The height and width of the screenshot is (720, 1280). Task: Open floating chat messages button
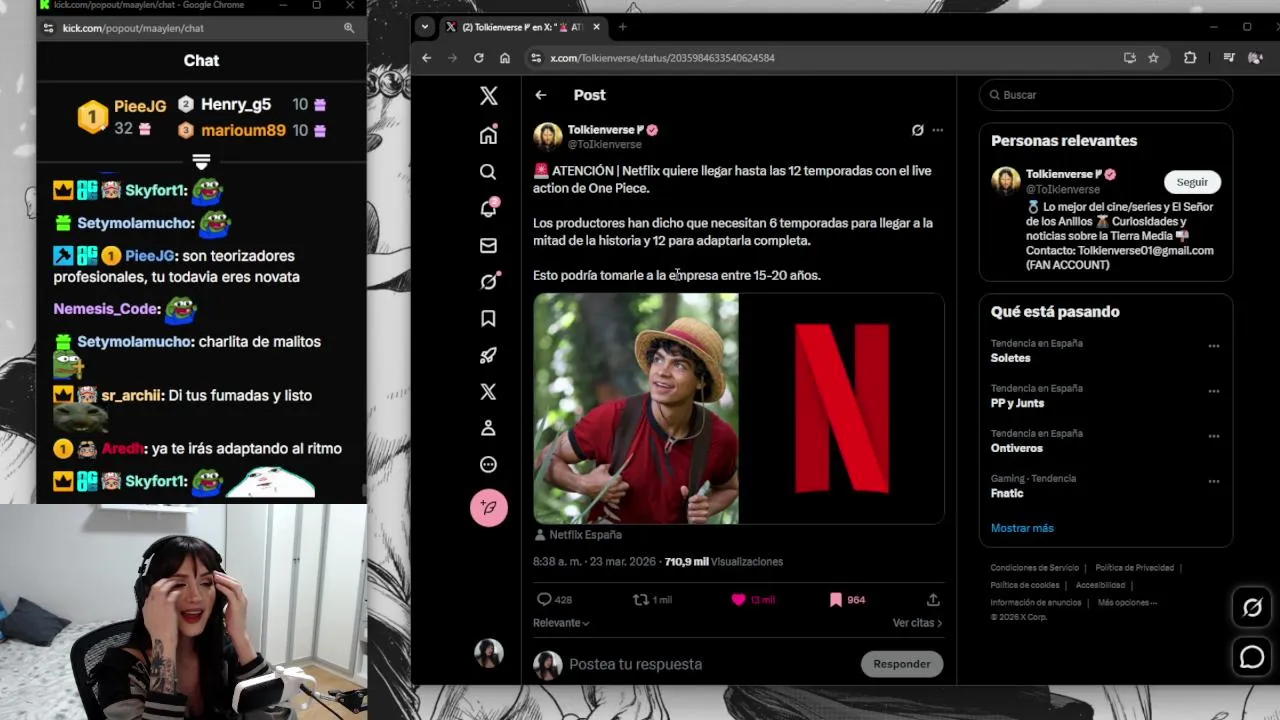[1252, 657]
